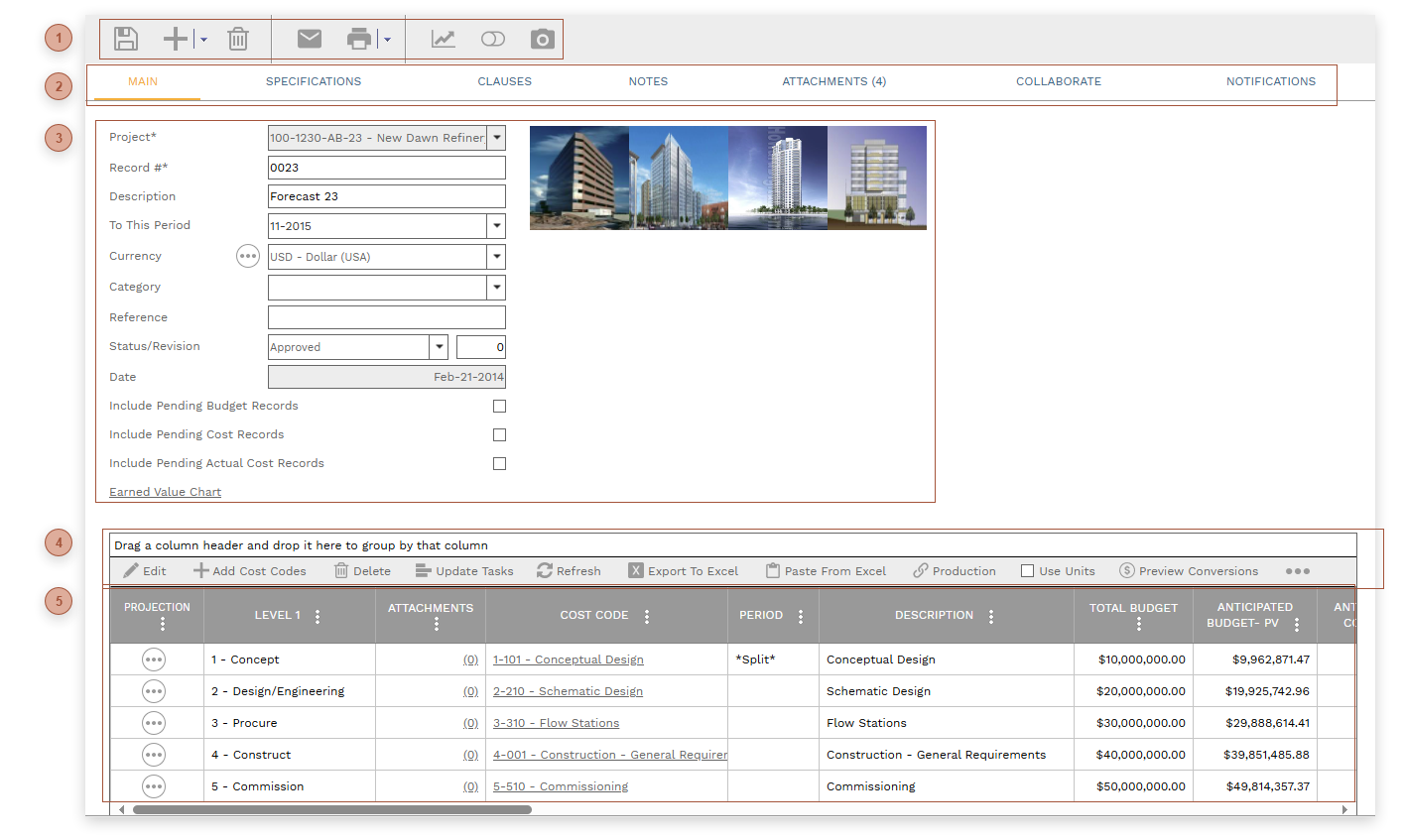
Task: Click the ellipsis button beside Currency
Action: [248, 256]
